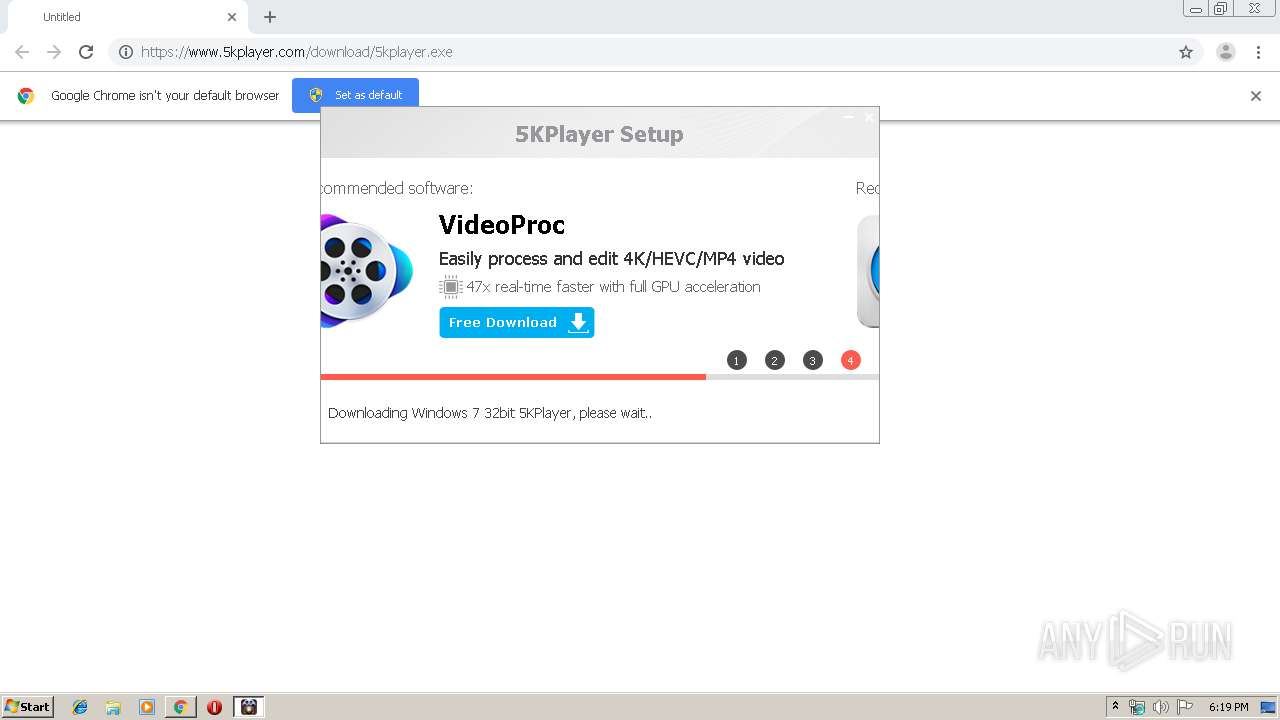Minimize the 5KPlayer Setup dialog
This screenshot has width=1280, height=720.
(849, 117)
